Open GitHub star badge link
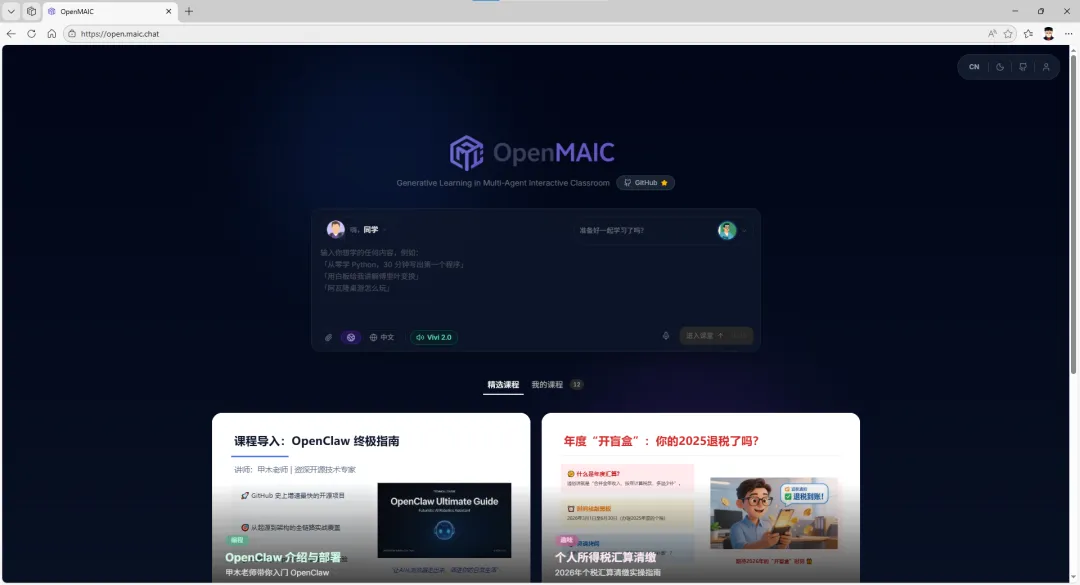The width and height of the screenshot is (1080, 585). pos(645,183)
